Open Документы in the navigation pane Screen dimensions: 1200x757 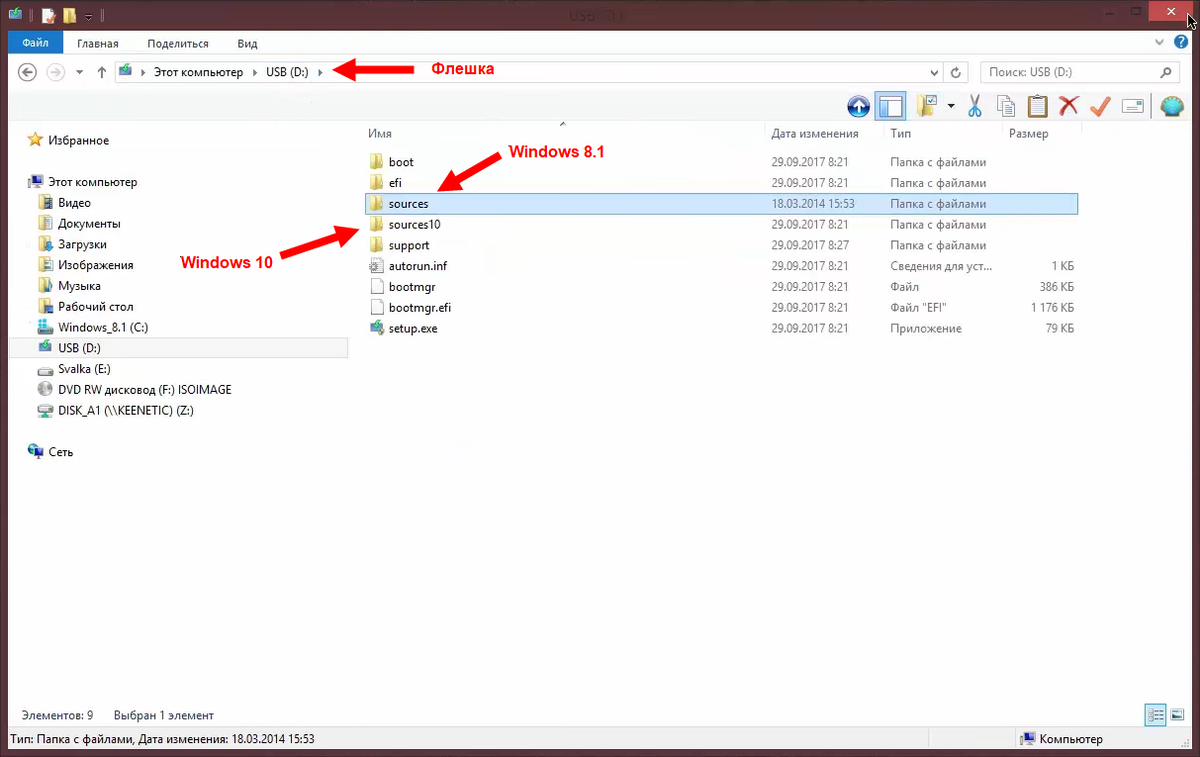pos(89,224)
